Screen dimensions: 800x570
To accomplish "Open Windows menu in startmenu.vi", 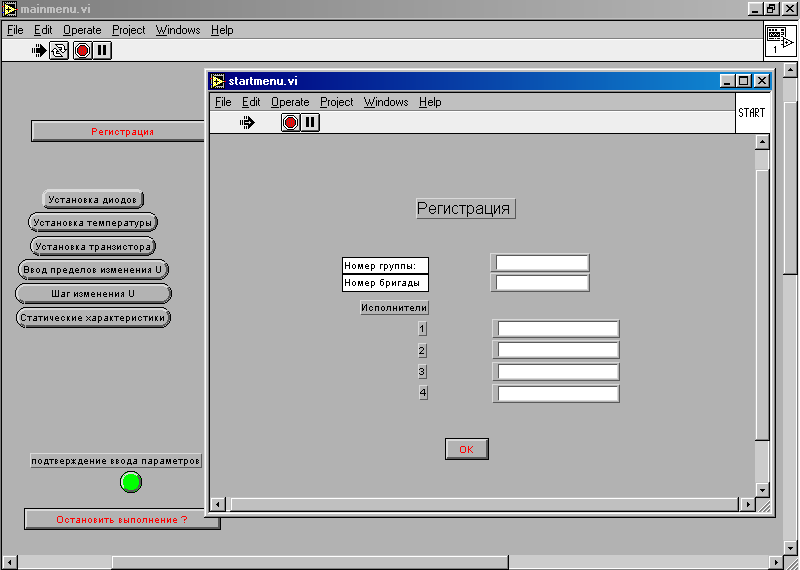I will click(386, 102).
